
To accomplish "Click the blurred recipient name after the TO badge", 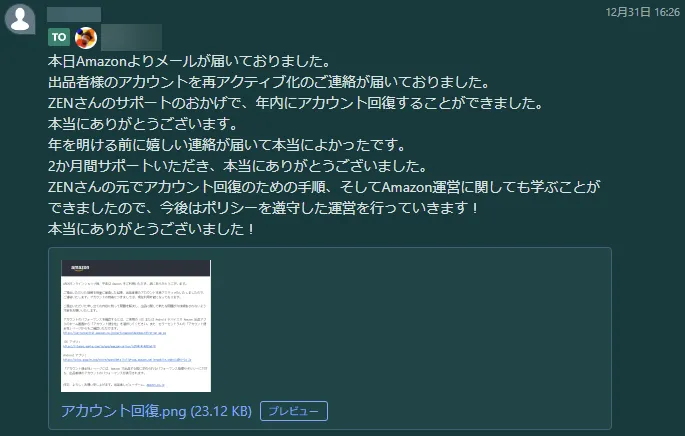I will pos(131,38).
